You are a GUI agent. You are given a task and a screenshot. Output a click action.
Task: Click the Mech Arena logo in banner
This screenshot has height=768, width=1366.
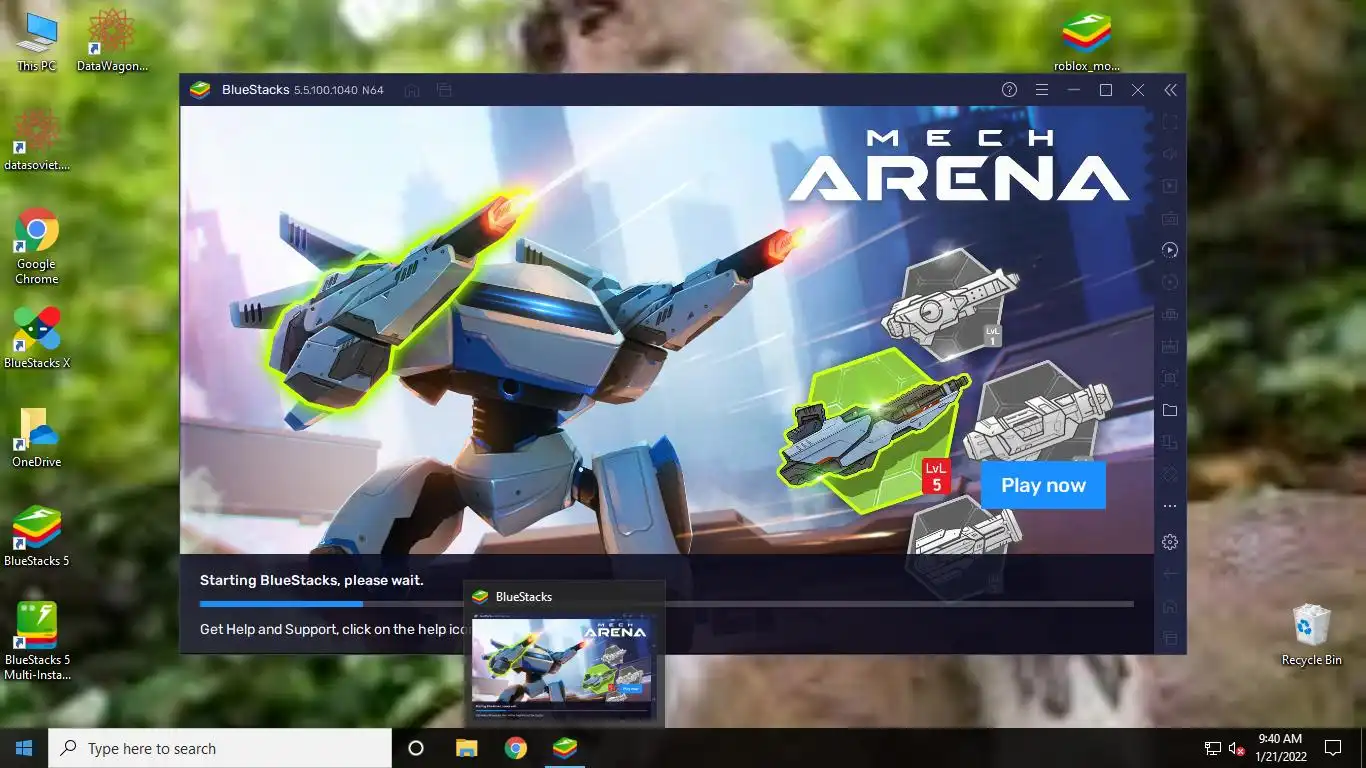(958, 165)
